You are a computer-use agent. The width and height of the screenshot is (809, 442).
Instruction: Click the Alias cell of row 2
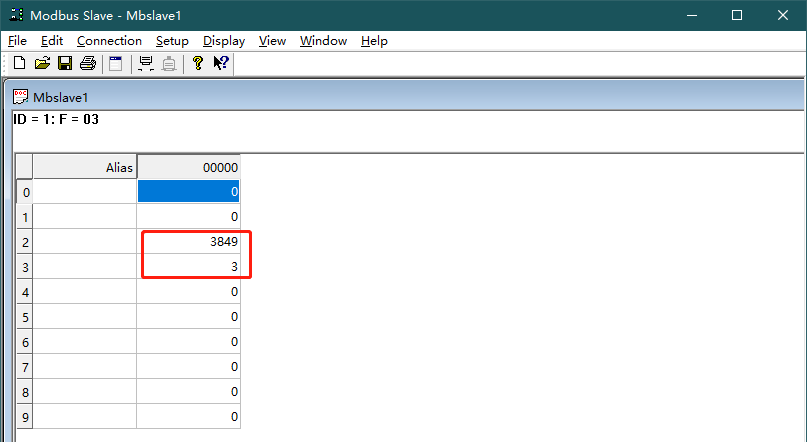click(85, 242)
